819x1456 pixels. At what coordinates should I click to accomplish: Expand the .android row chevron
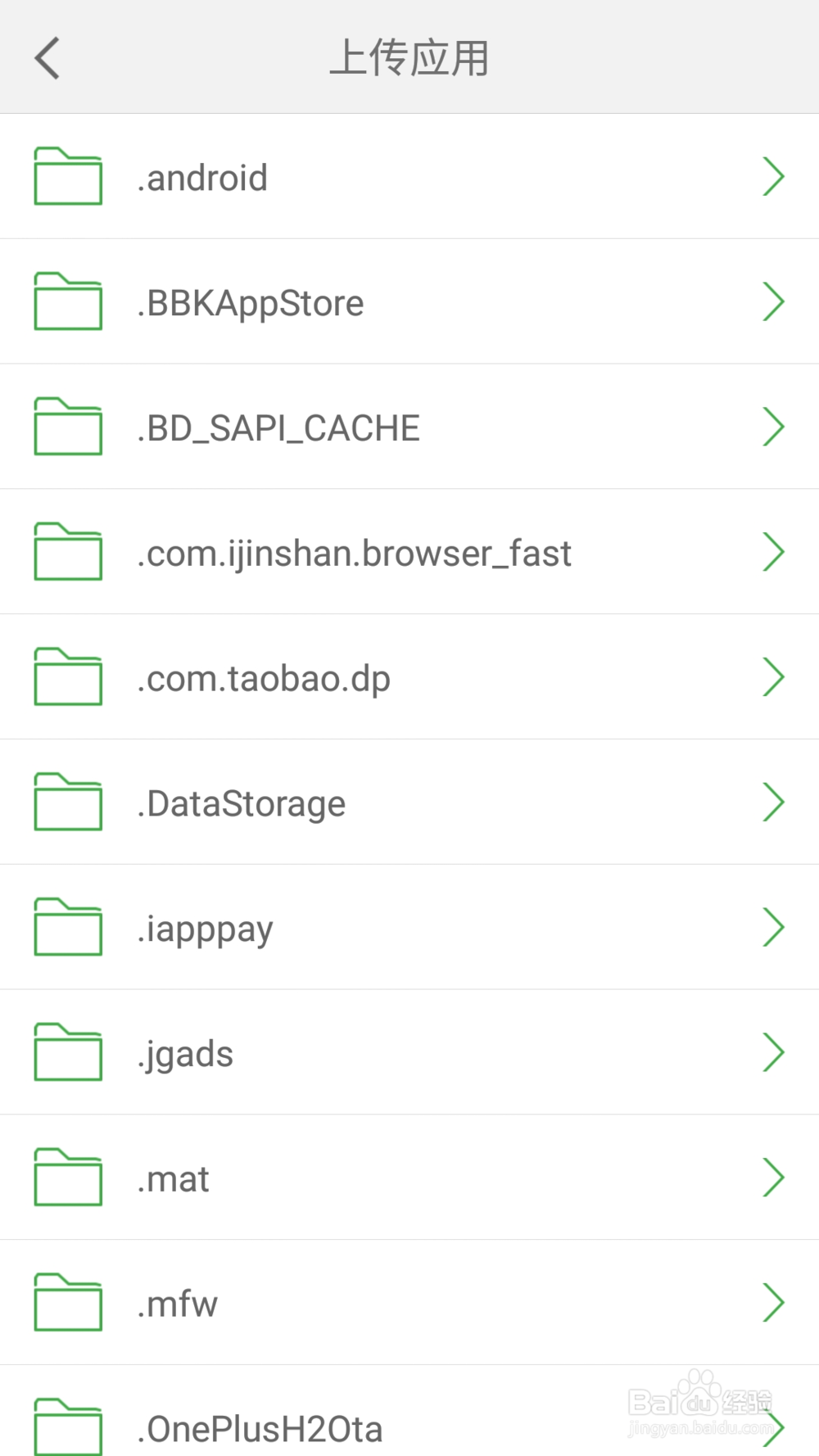click(773, 176)
